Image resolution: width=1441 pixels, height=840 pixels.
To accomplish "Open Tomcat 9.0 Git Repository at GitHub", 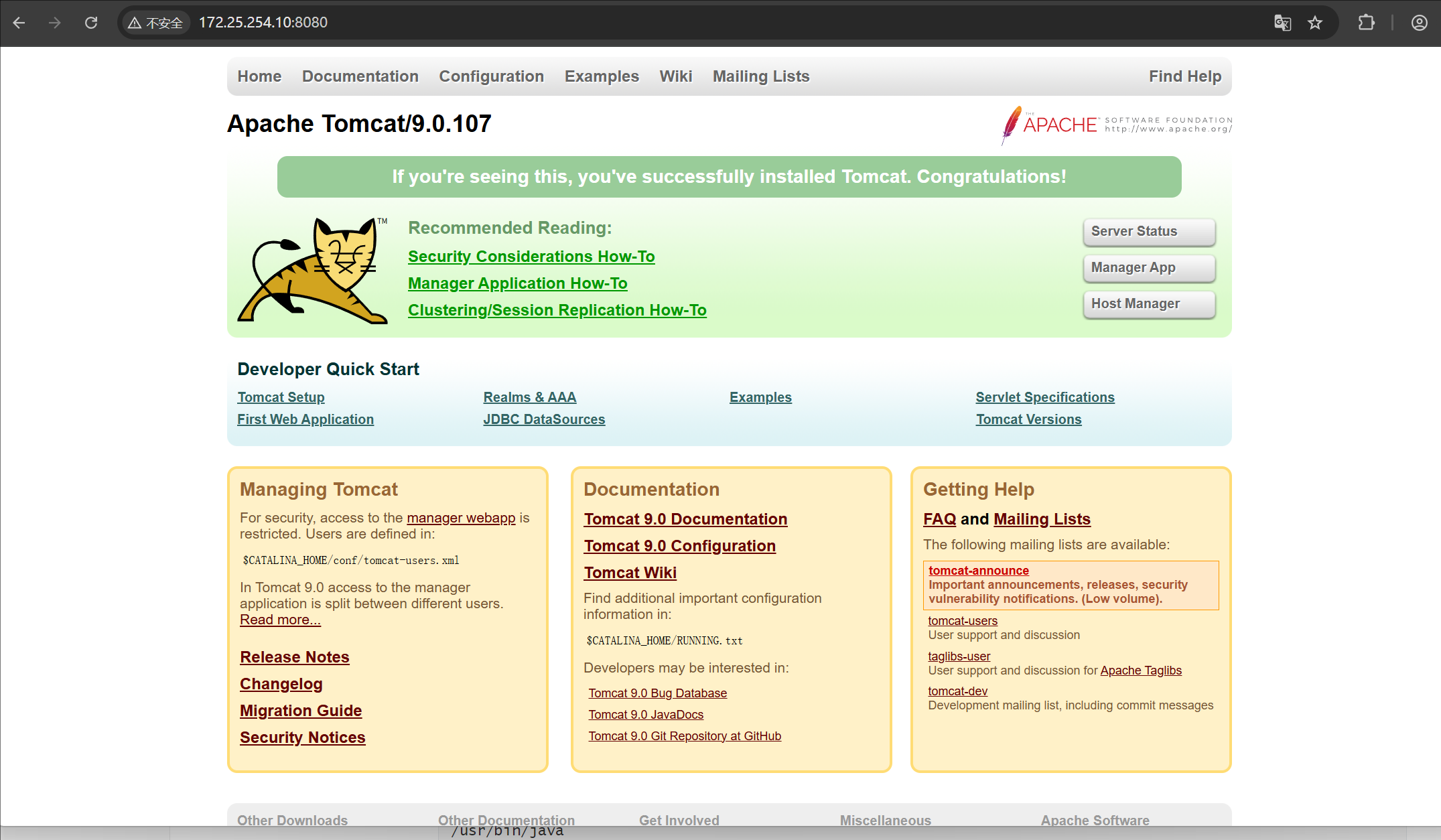I will pos(685,736).
